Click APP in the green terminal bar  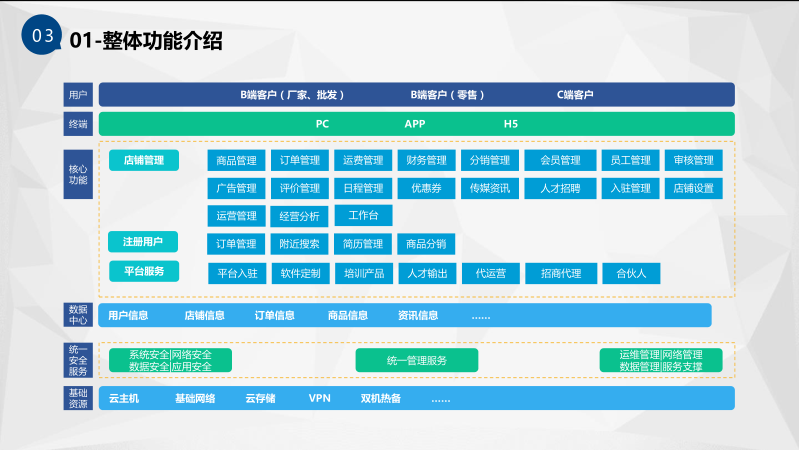[415, 124]
